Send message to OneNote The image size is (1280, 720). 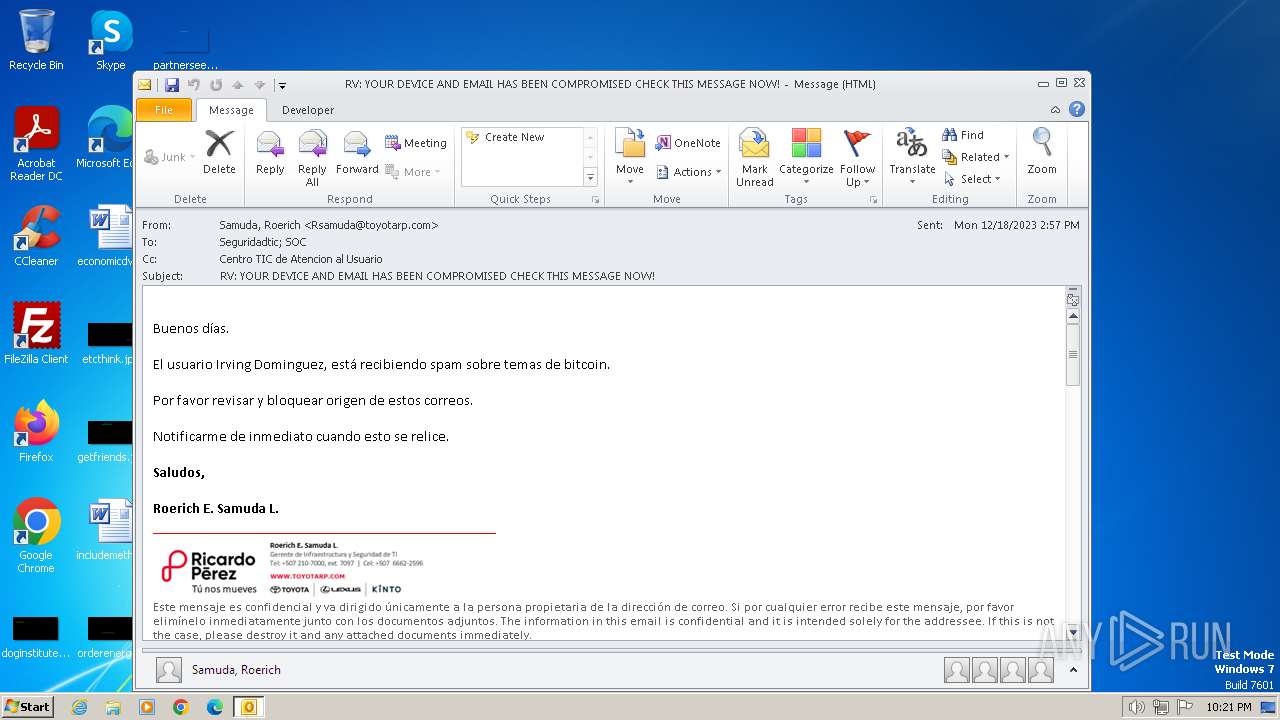[x=688, y=143]
